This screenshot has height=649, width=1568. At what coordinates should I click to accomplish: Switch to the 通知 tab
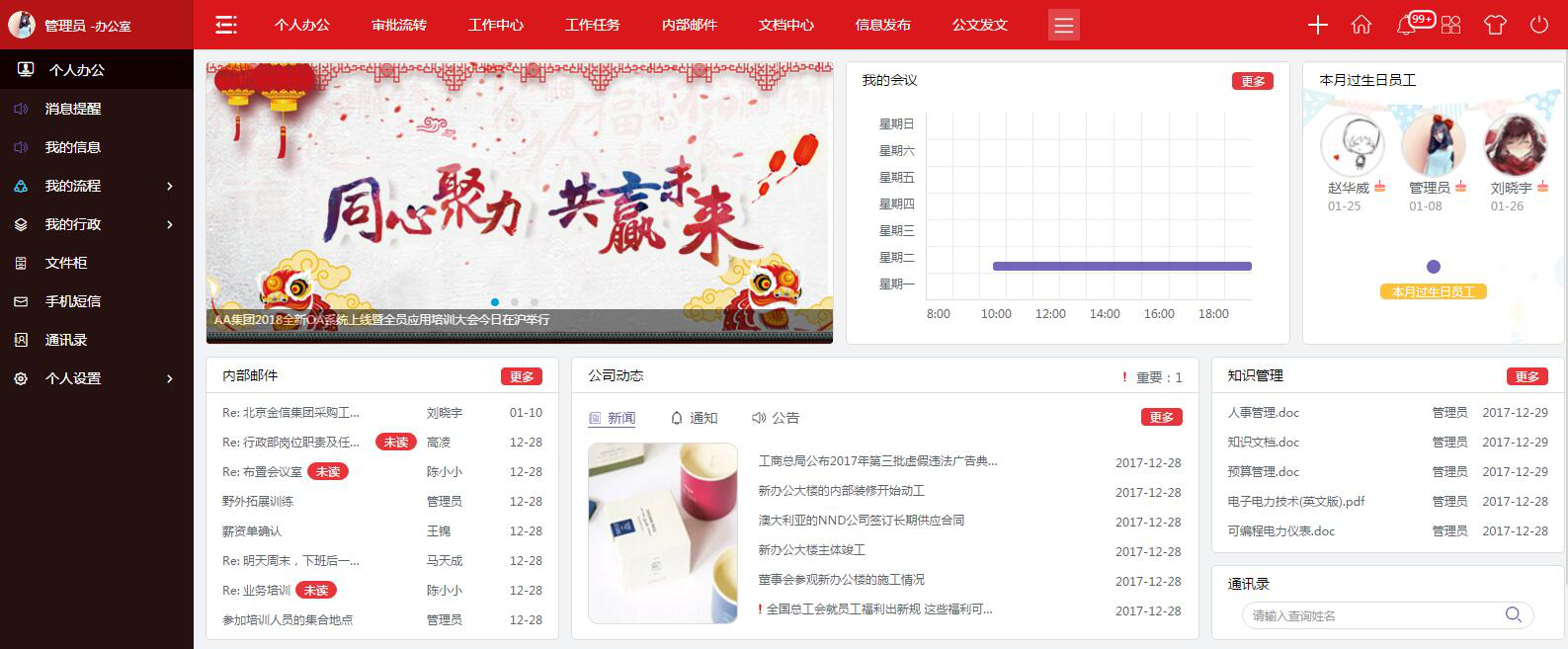coord(695,418)
